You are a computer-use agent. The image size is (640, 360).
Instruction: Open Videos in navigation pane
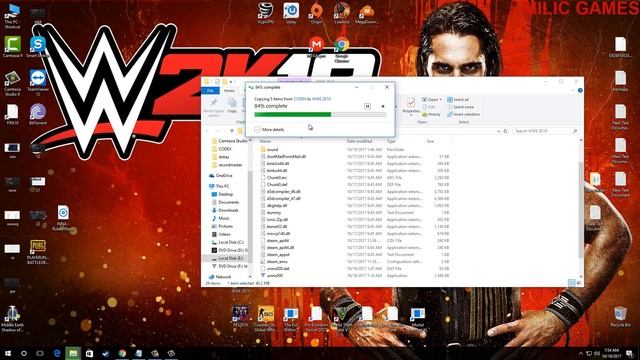coord(224,234)
